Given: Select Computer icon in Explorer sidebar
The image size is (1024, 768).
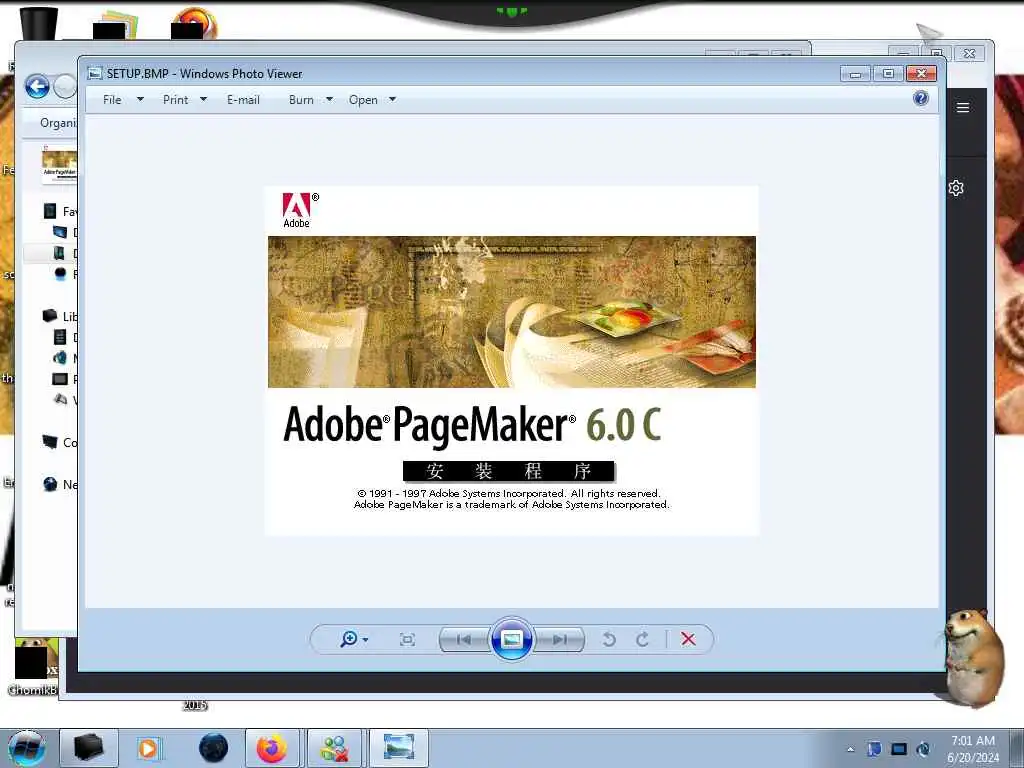Looking at the screenshot, I should tap(50, 442).
